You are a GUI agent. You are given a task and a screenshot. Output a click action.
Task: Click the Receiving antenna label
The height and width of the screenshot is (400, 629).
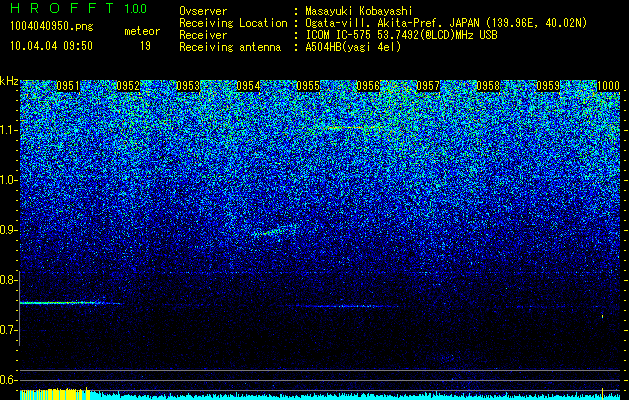(x=230, y=47)
